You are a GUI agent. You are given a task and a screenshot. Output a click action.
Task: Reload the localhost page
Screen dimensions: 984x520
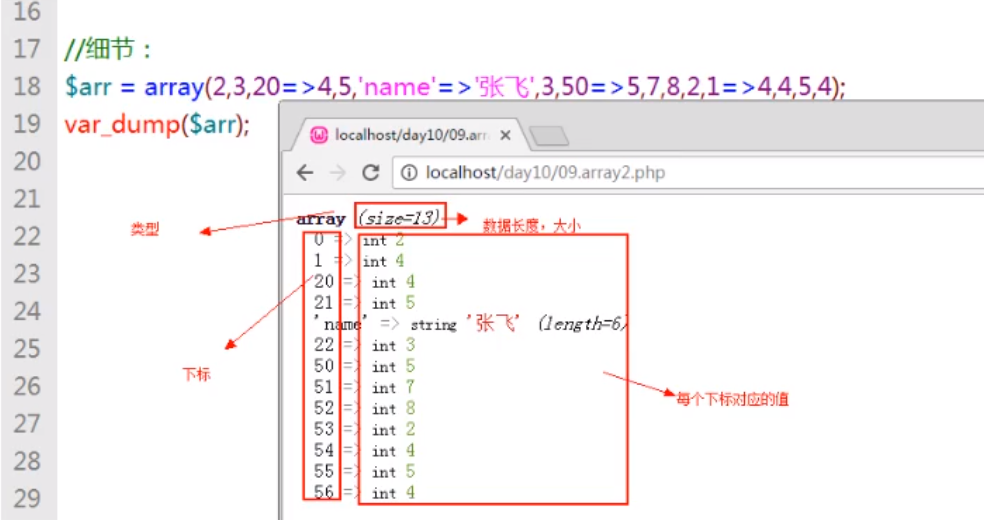tap(371, 172)
